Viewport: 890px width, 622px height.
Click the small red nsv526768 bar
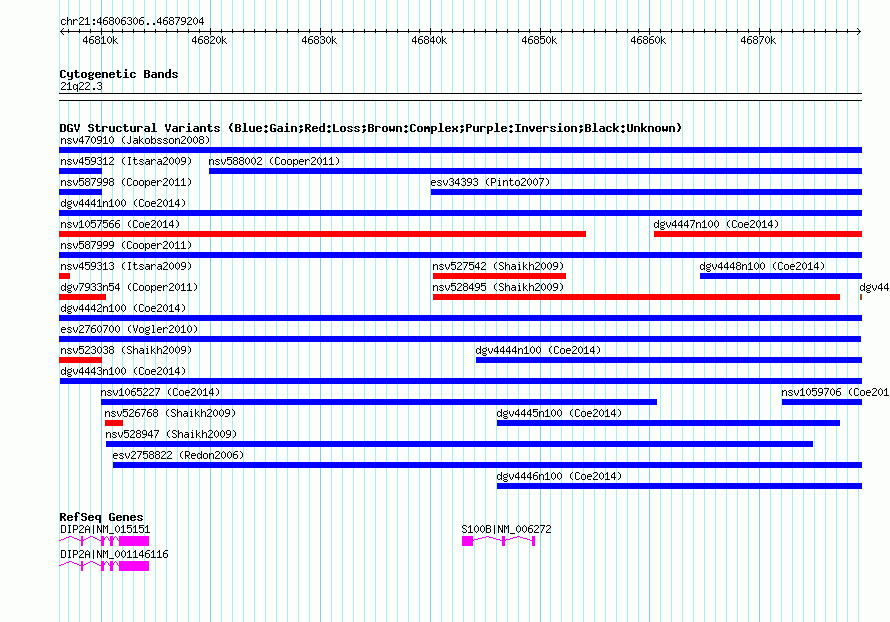coord(114,423)
